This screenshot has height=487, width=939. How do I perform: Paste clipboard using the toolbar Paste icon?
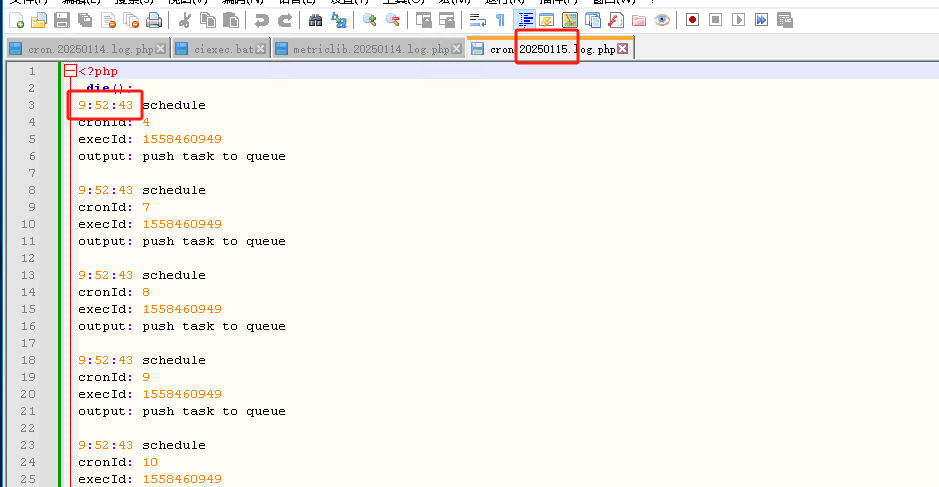(231, 20)
